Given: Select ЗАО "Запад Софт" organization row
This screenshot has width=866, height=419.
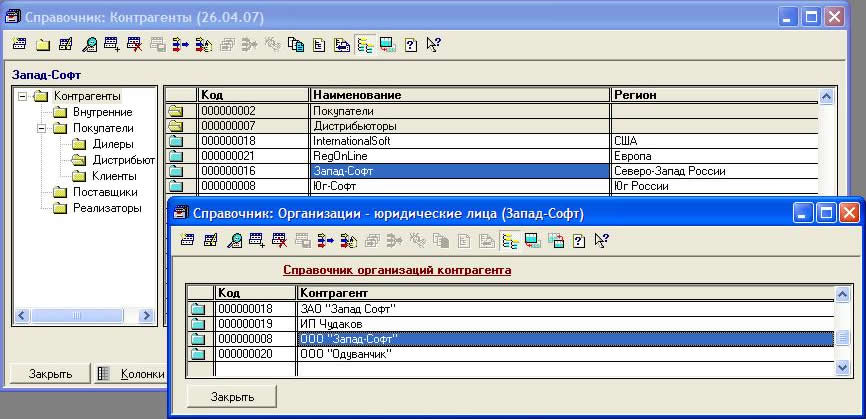Looking at the screenshot, I should [x=510, y=309].
